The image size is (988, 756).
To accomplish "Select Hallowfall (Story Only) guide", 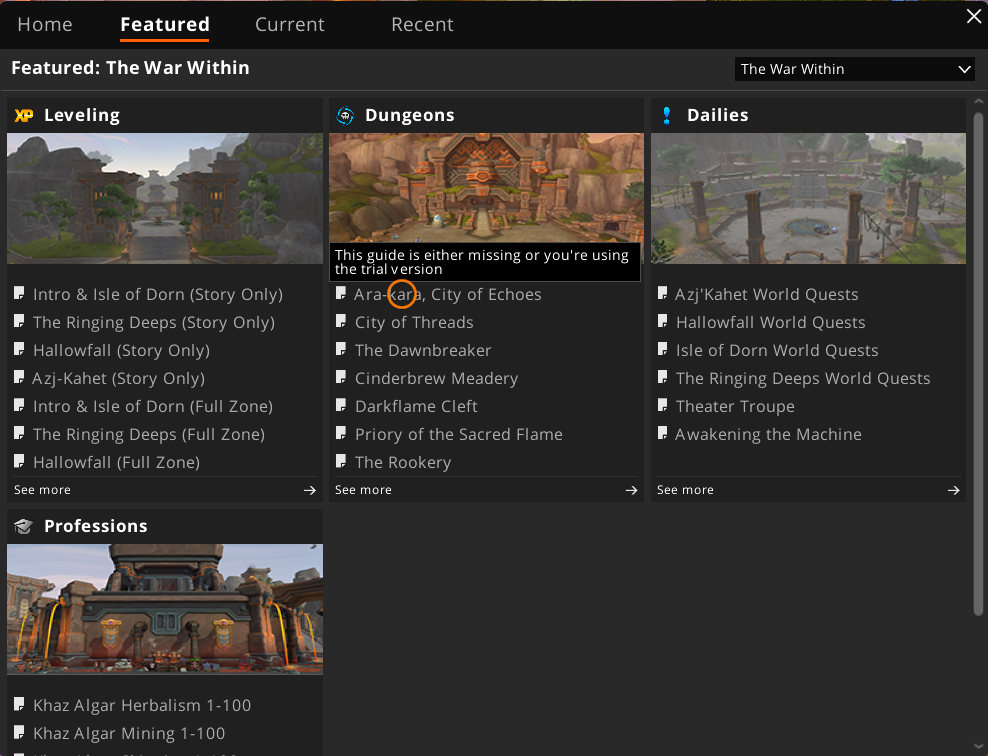I will 122,350.
